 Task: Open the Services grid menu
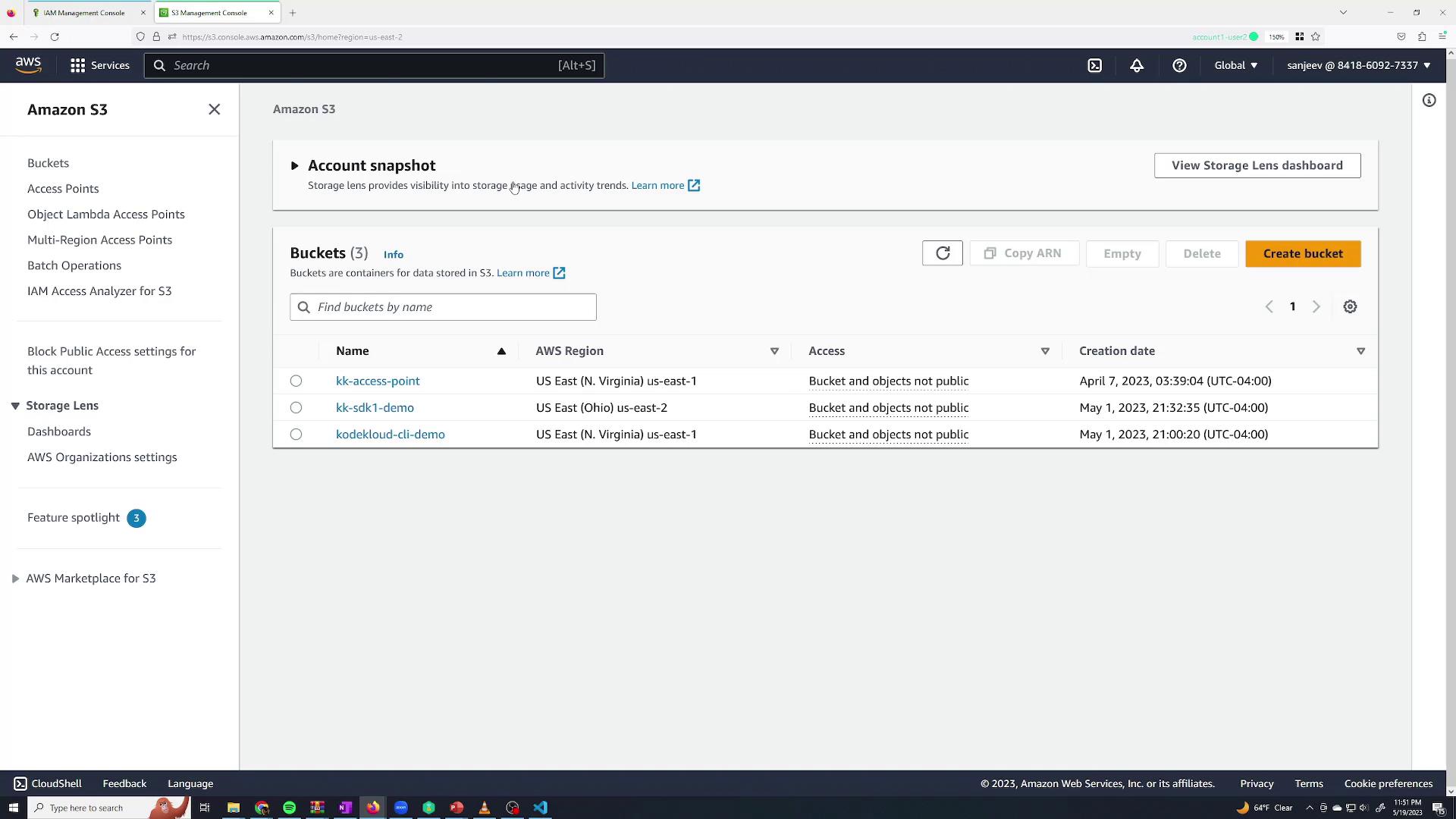[99, 65]
